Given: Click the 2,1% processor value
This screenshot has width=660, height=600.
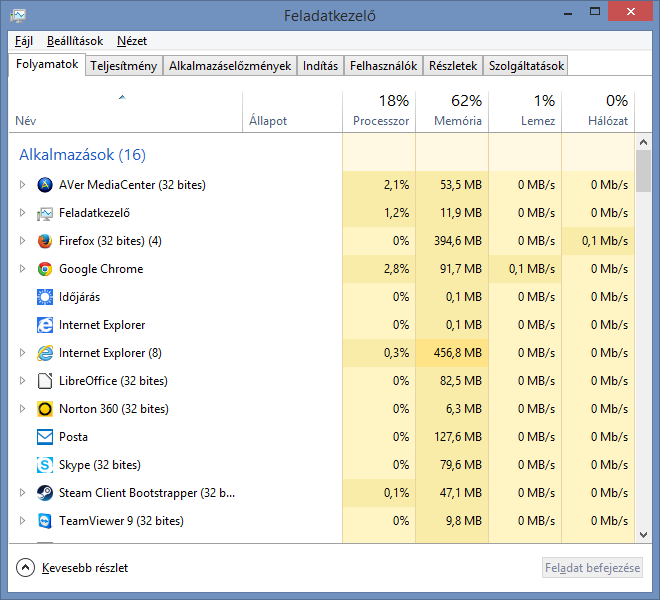Looking at the screenshot, I should pos(396,185).
